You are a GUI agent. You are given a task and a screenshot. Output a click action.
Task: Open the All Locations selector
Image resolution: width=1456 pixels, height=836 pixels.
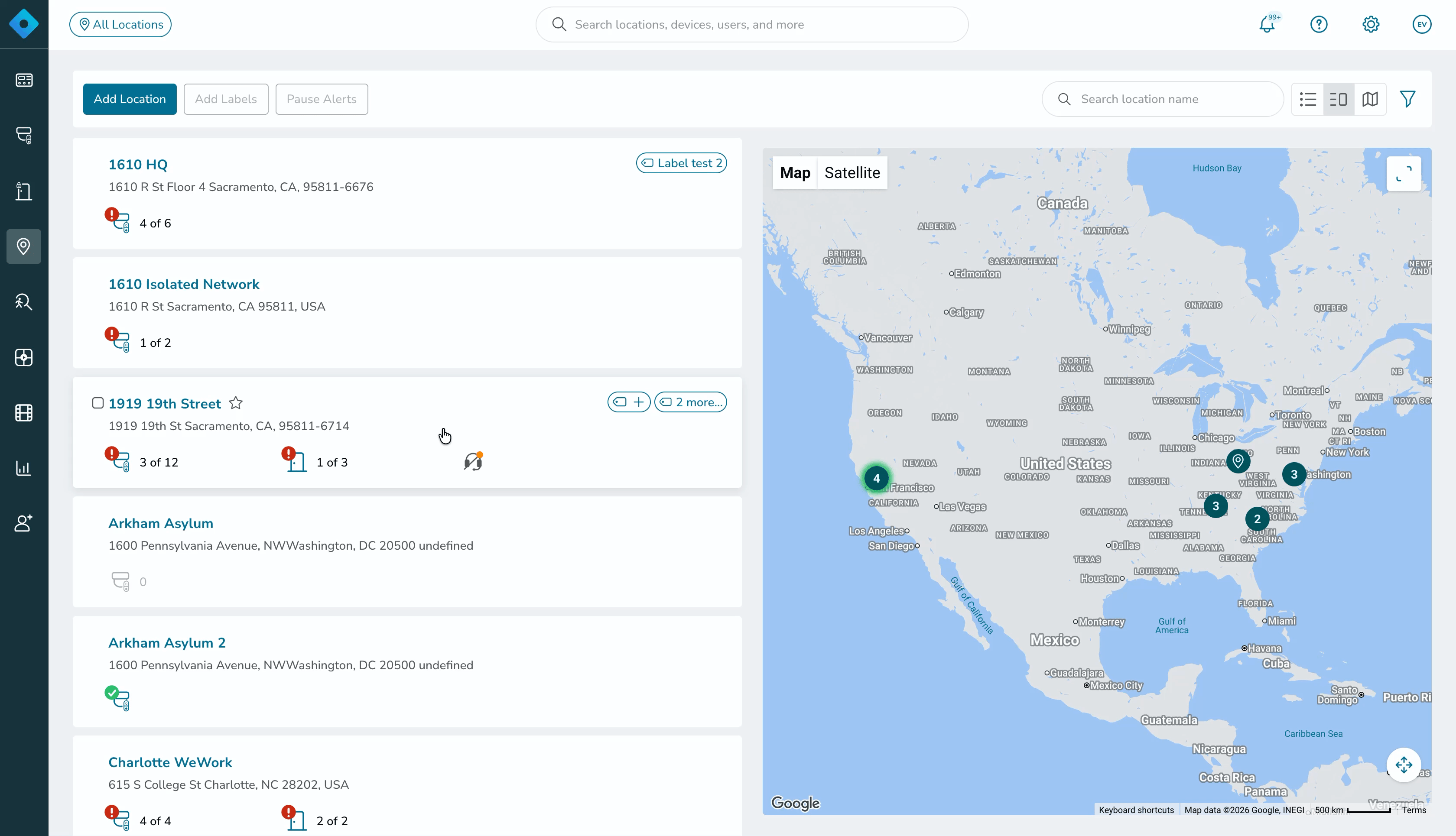pos(120,24)
